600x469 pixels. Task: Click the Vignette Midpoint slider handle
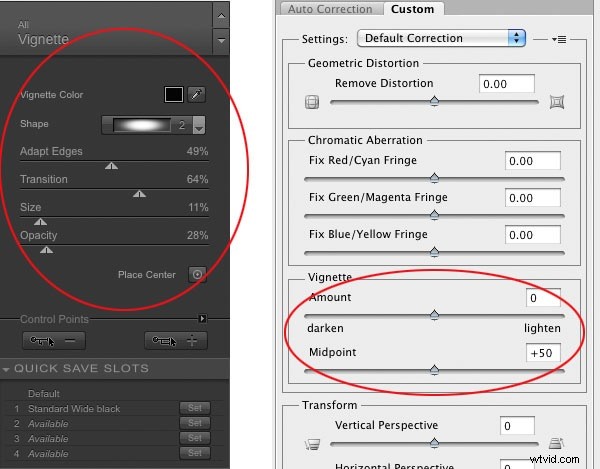(x=434, y=370)
